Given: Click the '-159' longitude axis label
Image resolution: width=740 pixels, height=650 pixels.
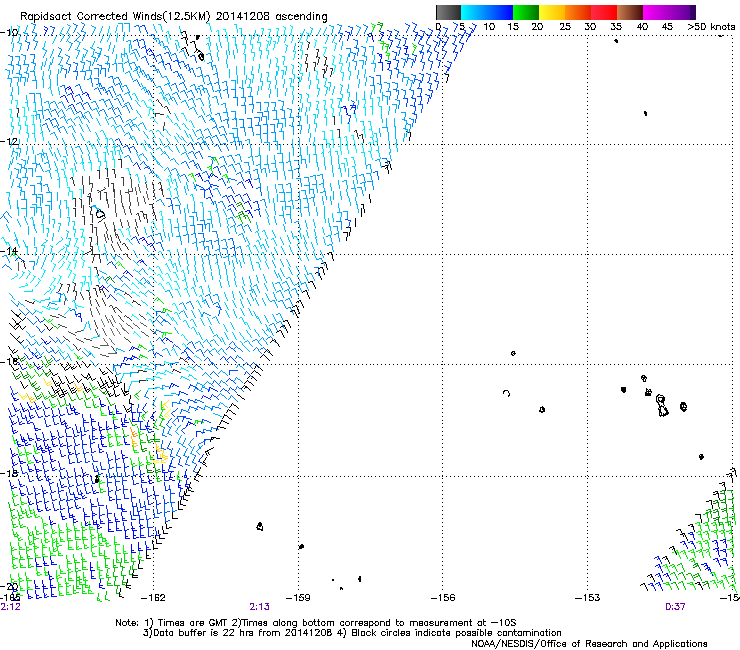Looking at the screenshot, I should click(x=298, y=598).
